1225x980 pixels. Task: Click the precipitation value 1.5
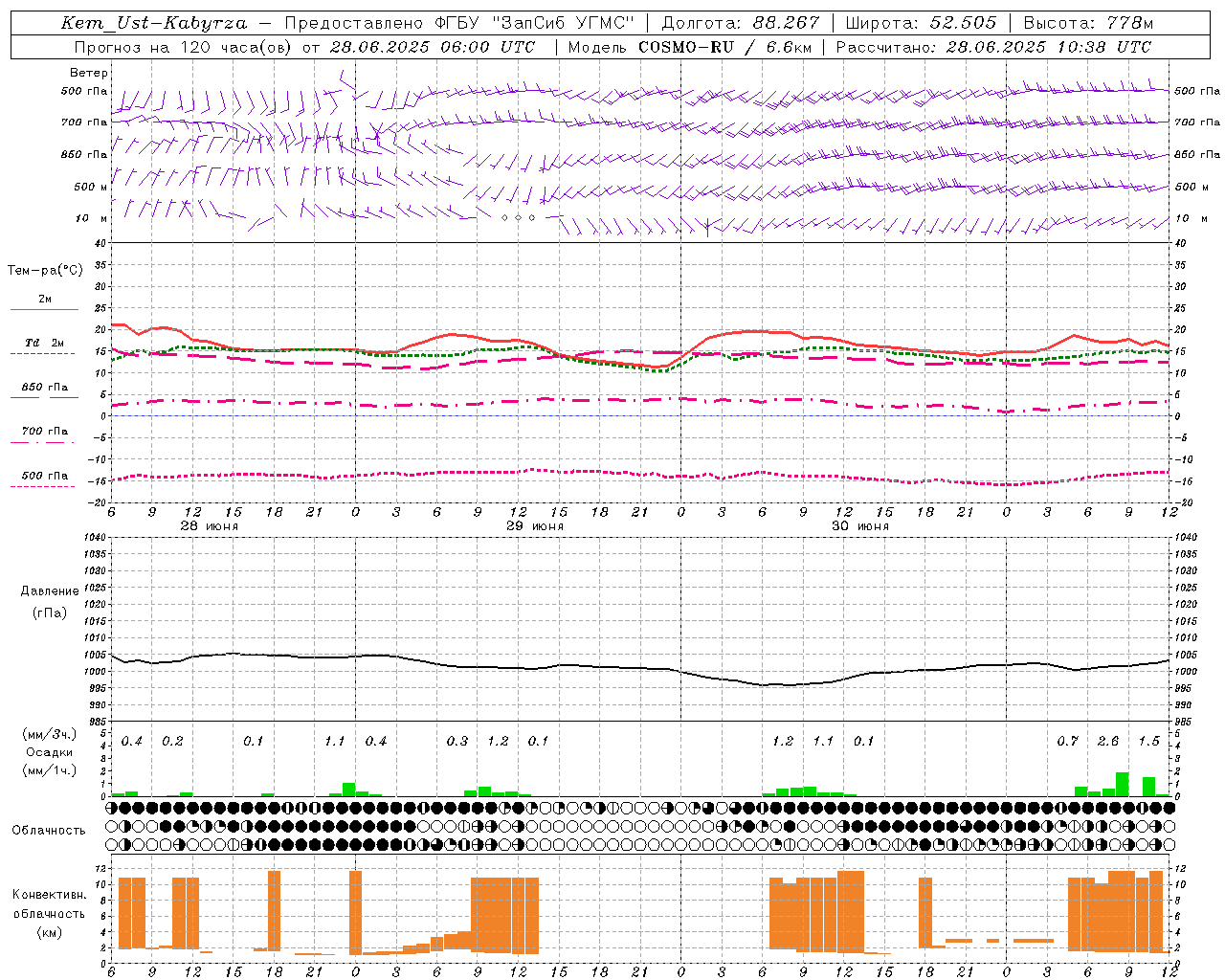pos(1148,742)
